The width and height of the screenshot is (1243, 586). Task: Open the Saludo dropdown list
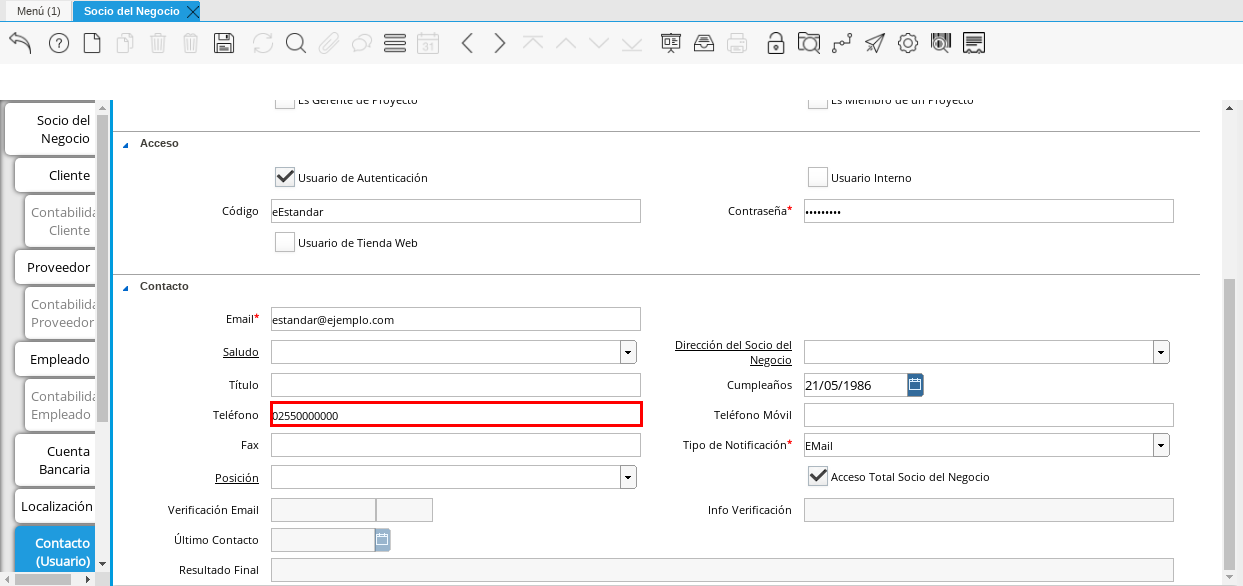[628, 352]
